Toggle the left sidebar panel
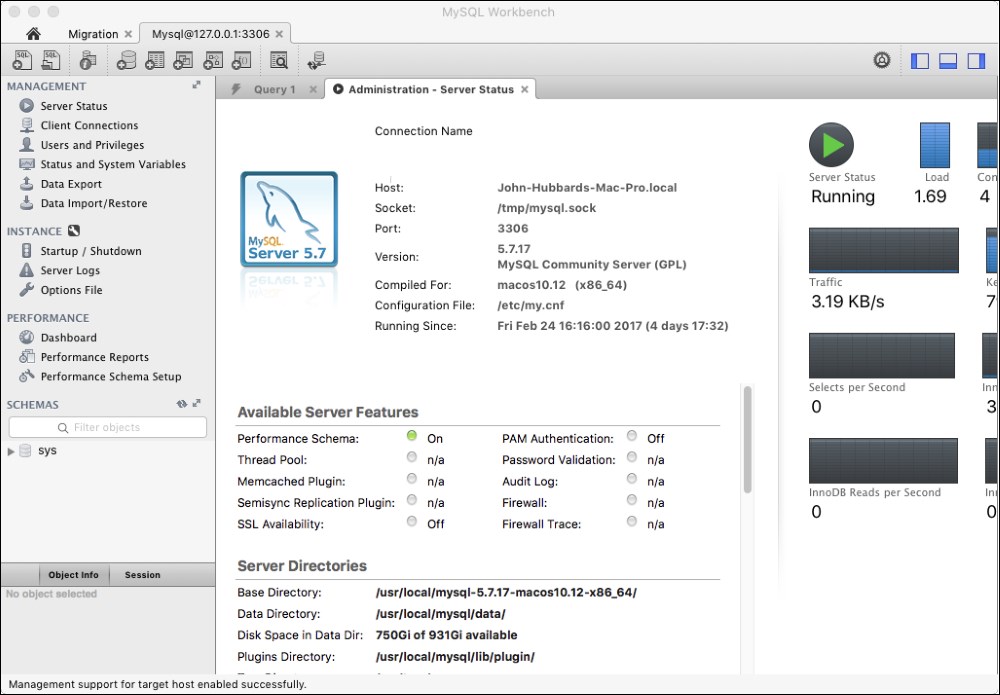1000x695 pixels. 920,60
